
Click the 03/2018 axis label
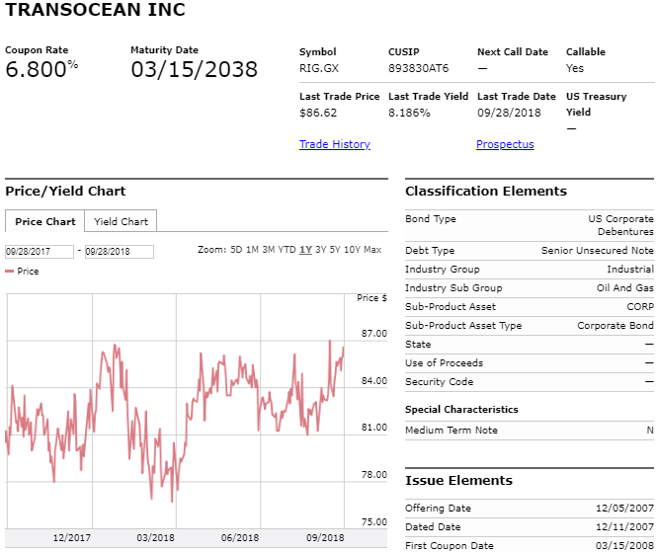click(155, 538)
